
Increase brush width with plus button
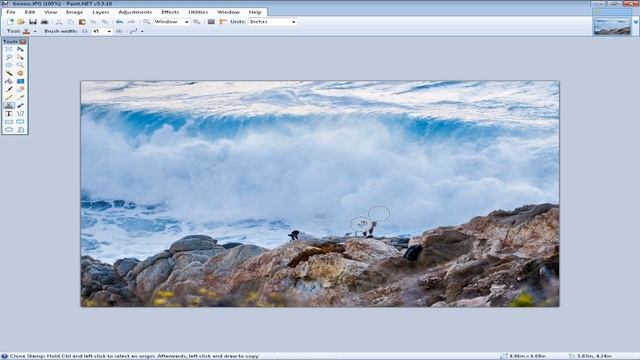point(119,31)
